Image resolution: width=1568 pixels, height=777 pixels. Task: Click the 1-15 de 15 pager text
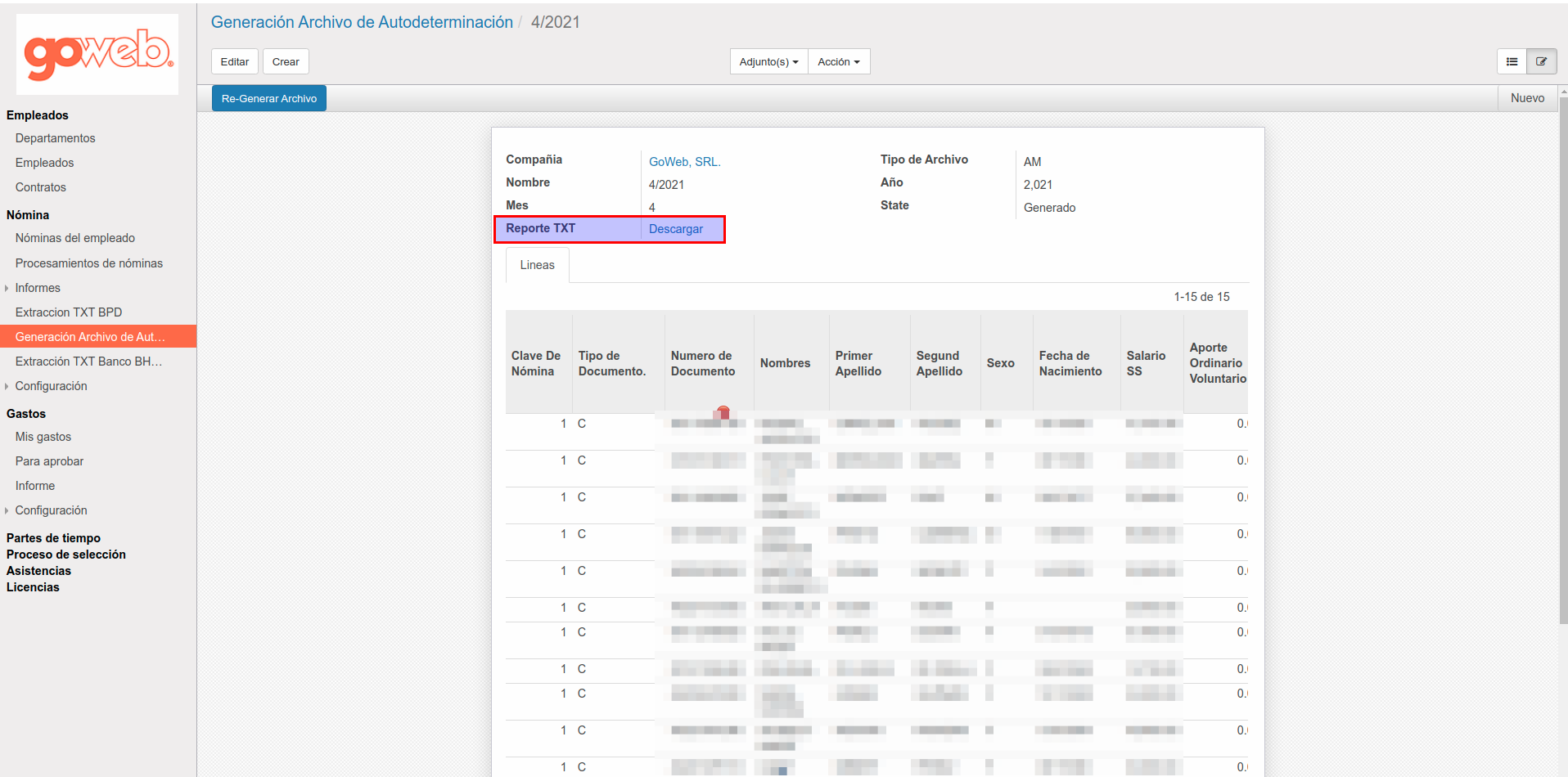click(1201, 297)
